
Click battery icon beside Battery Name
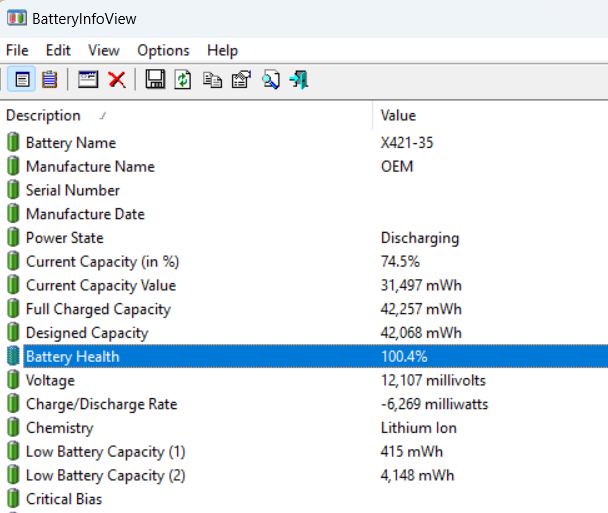tap(13, 142)
